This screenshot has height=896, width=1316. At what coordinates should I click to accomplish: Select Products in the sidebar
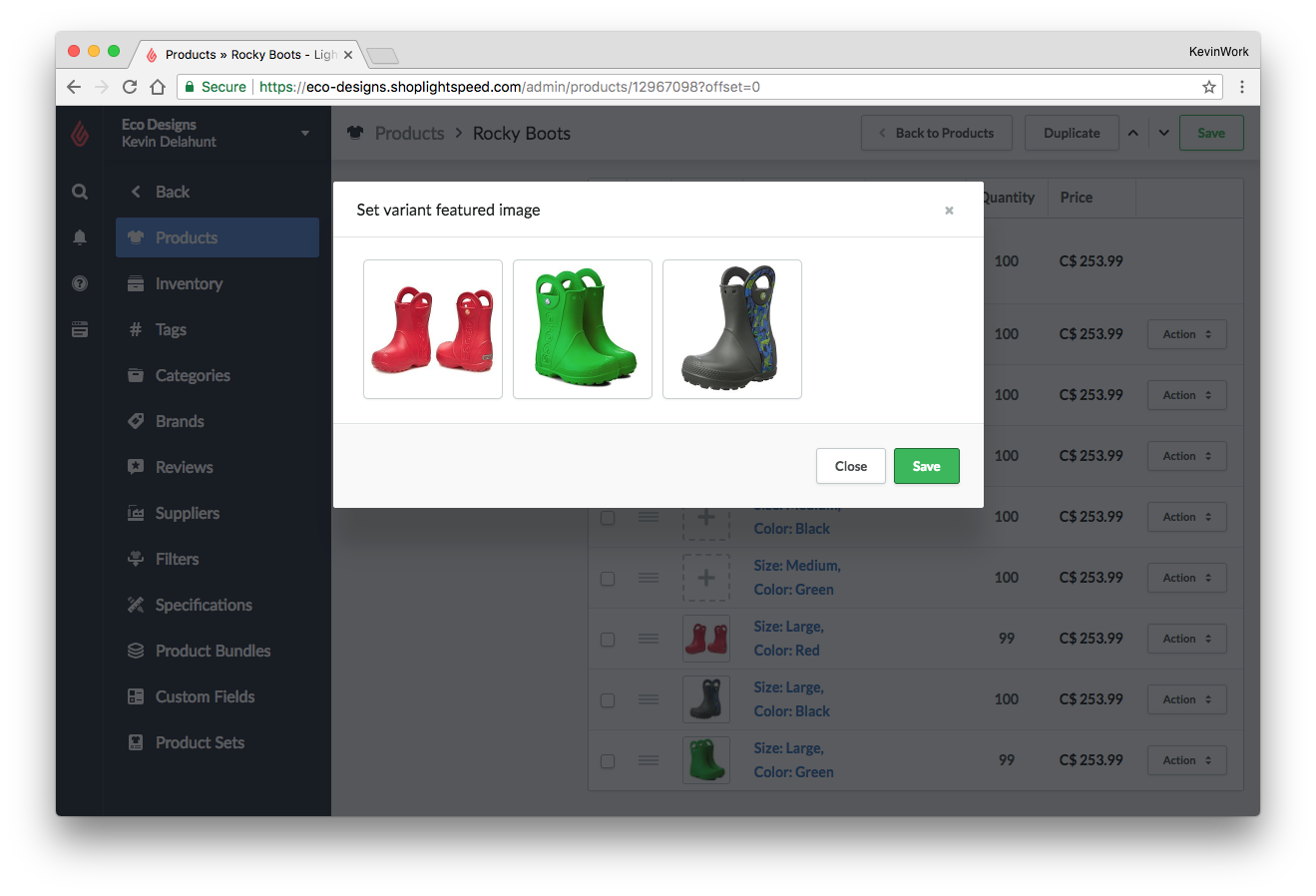[x=218, y=237]
